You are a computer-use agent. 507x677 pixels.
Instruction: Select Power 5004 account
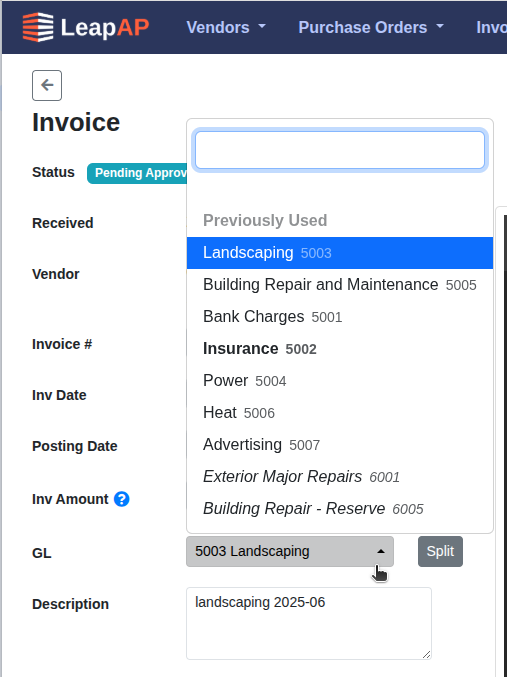[x=340, y=380]
